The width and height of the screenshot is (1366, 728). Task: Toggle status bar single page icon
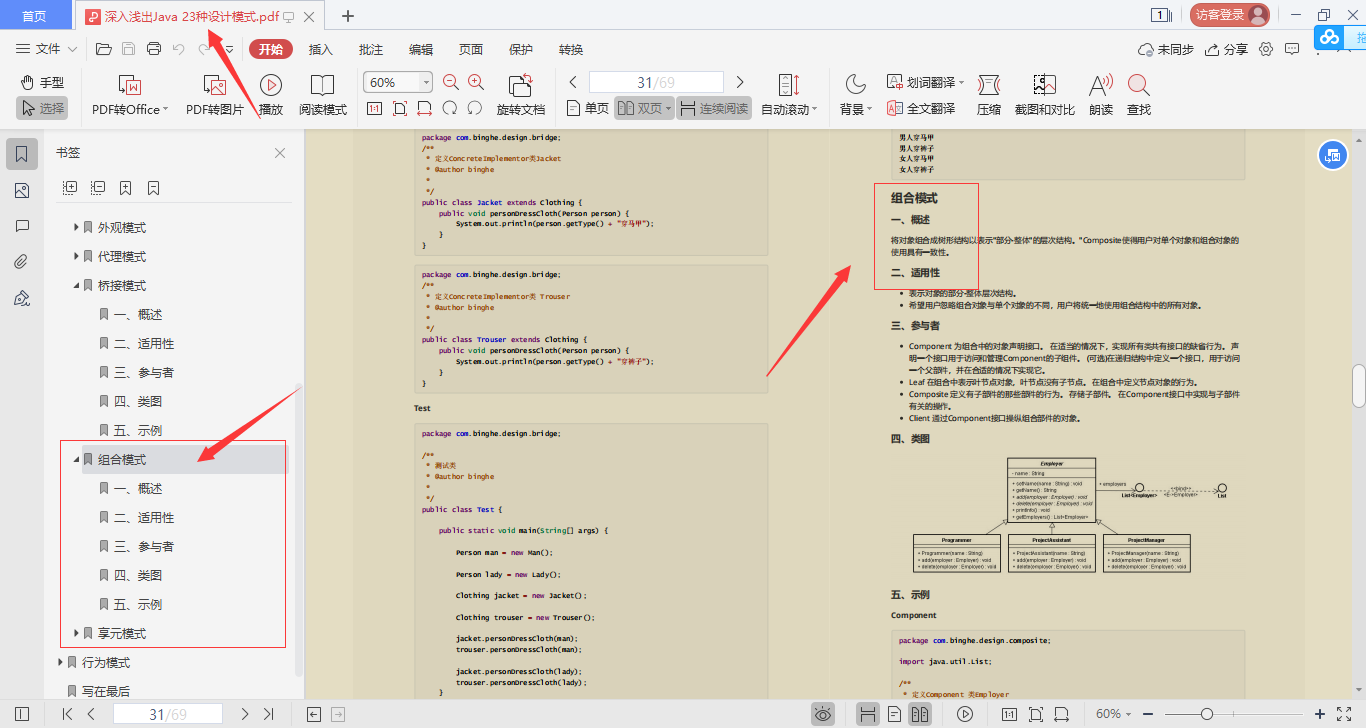[x=894, y=714]
